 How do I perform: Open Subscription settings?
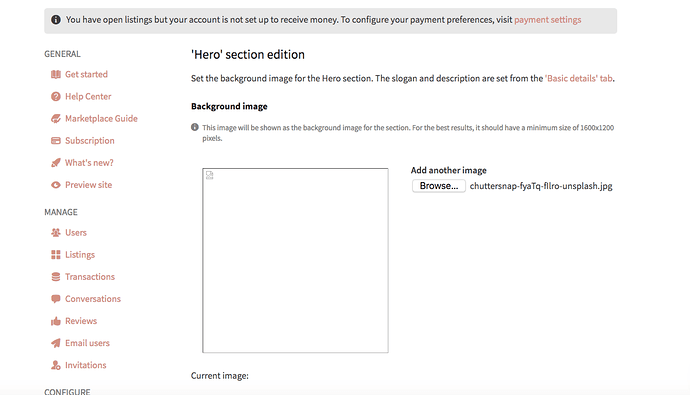(90, 141)
